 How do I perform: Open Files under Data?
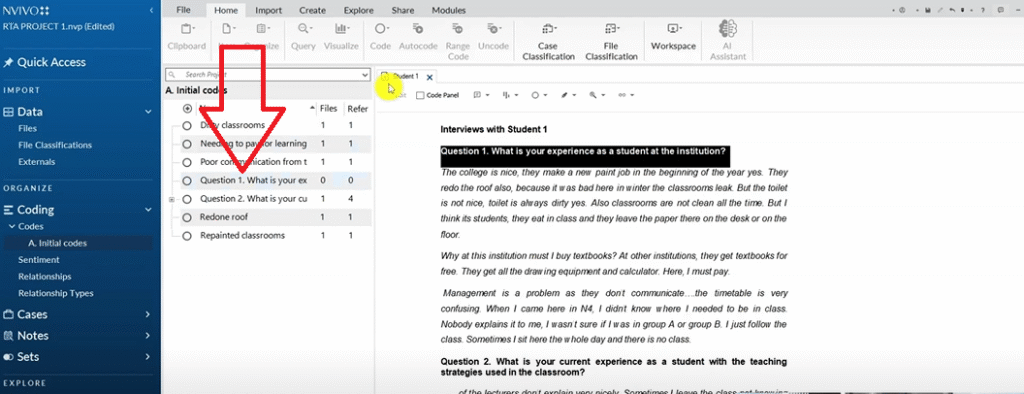tap(27, 129)
